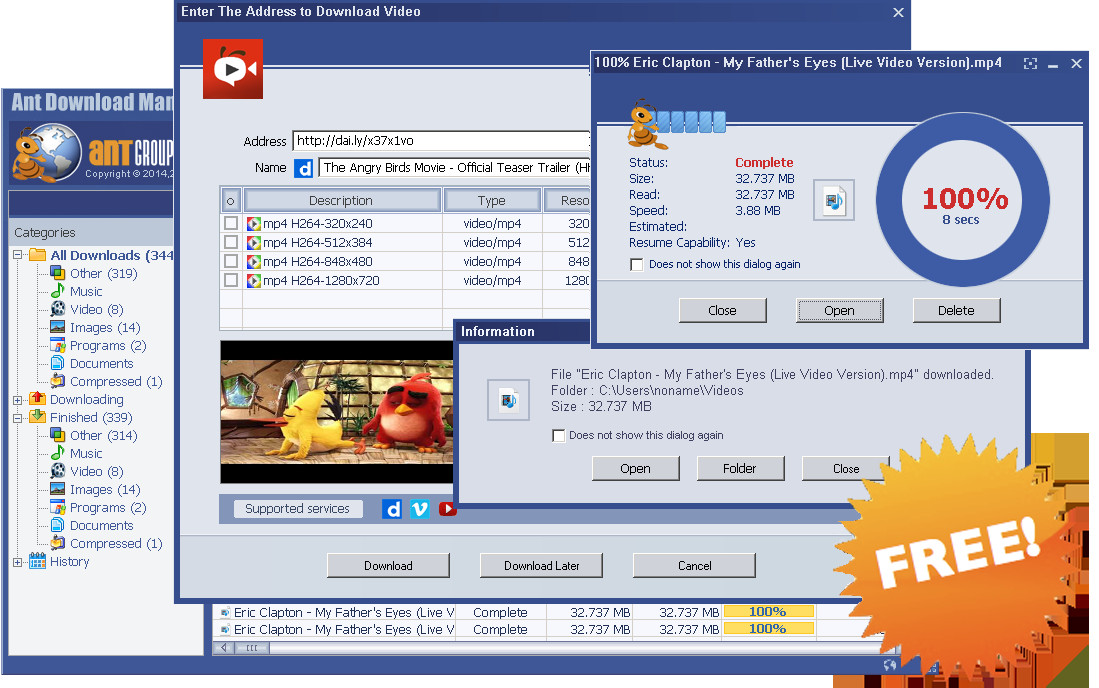Image resolution: width=1099 pixels, height=688 pixels.
Task: Select the Other (319) category icon
Action: (57, 273)
